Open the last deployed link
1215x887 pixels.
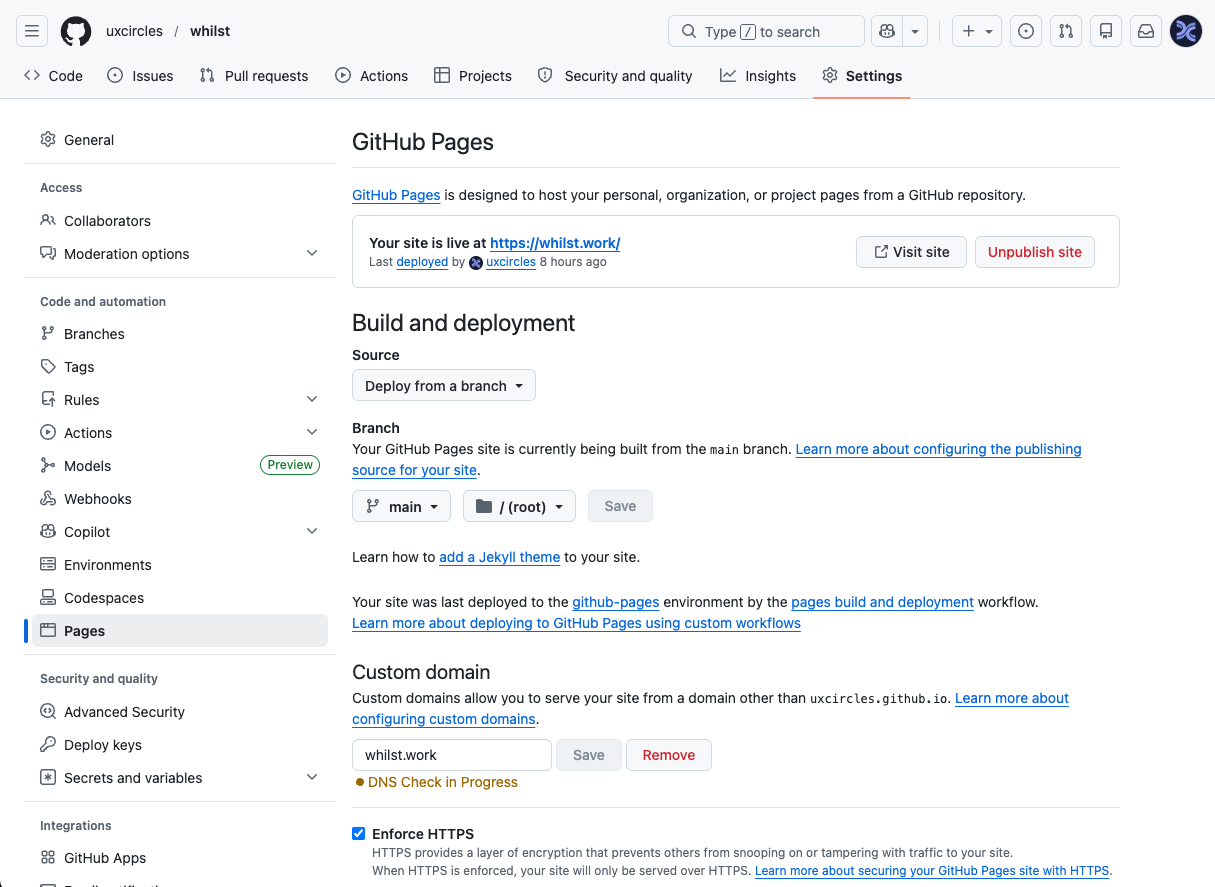(422, 262)
